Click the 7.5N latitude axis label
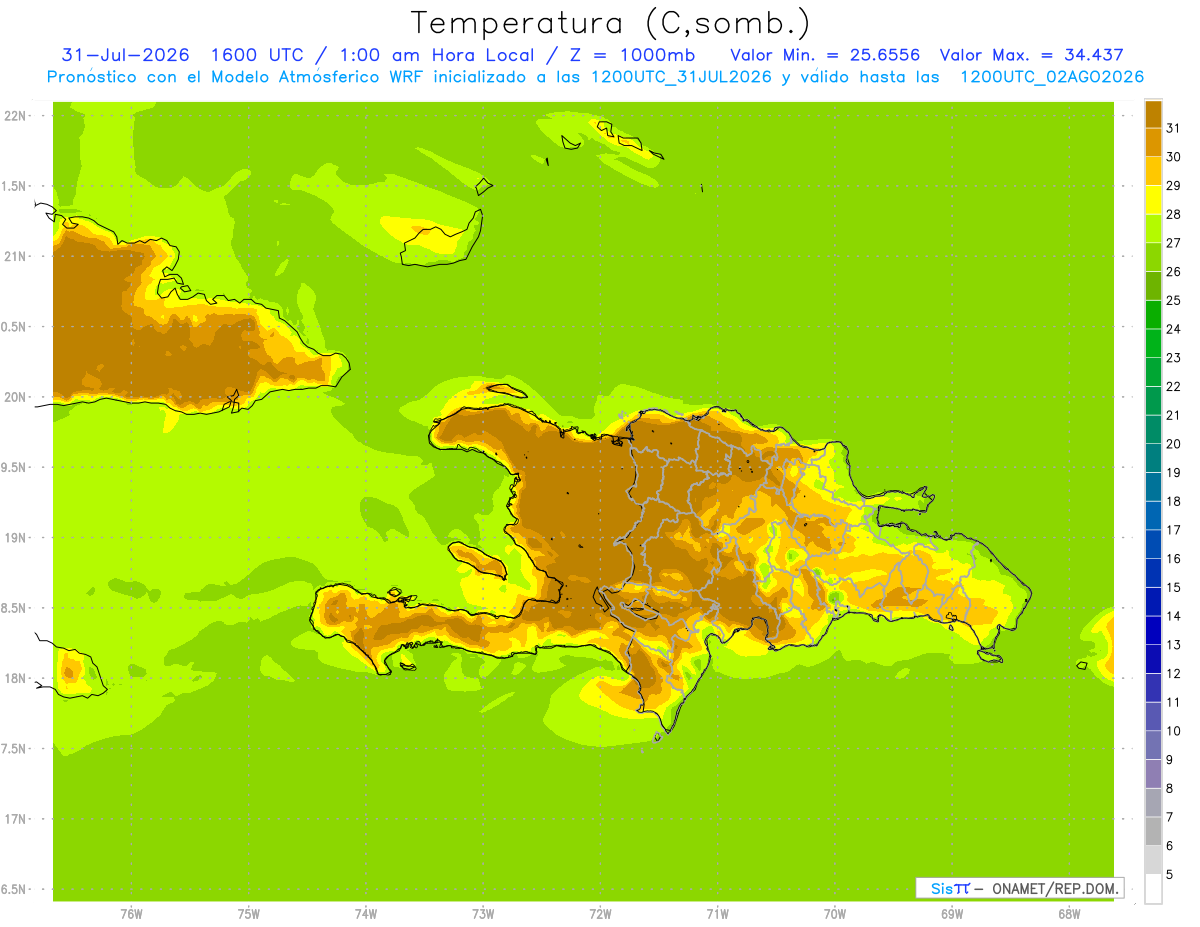This screenshot has width=1200, height=927. click(15, 749)
